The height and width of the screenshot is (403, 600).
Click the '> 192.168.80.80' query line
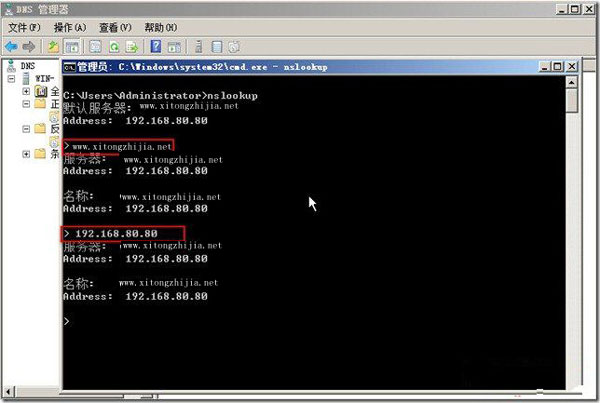[x=111, y=233]
